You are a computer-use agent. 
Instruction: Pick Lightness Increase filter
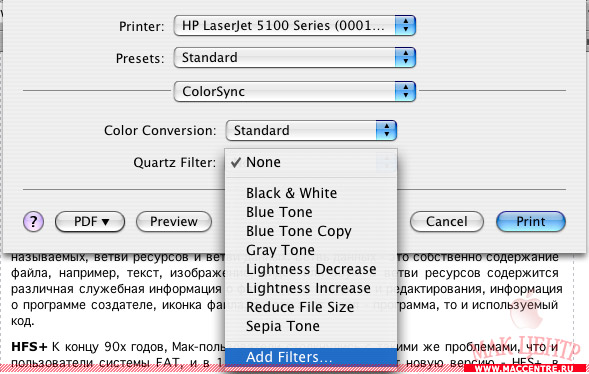pyautogui.click(x=311, y=288)
